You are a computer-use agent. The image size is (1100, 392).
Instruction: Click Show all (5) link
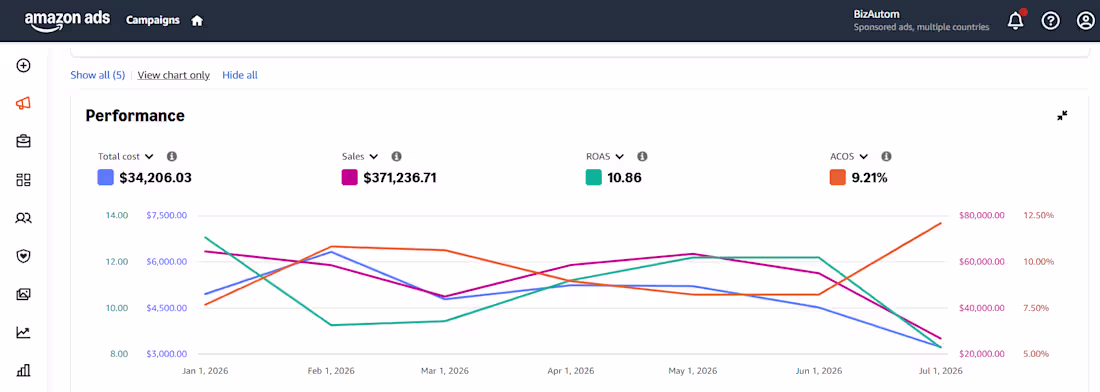pyautogui.click(x=98, y=75)
